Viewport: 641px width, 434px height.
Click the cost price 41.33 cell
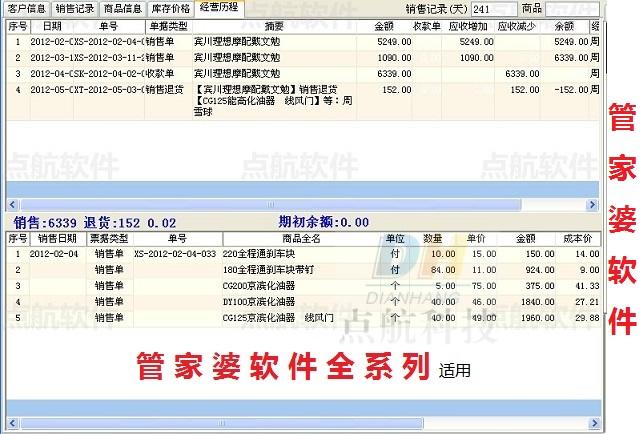(587, 286)
